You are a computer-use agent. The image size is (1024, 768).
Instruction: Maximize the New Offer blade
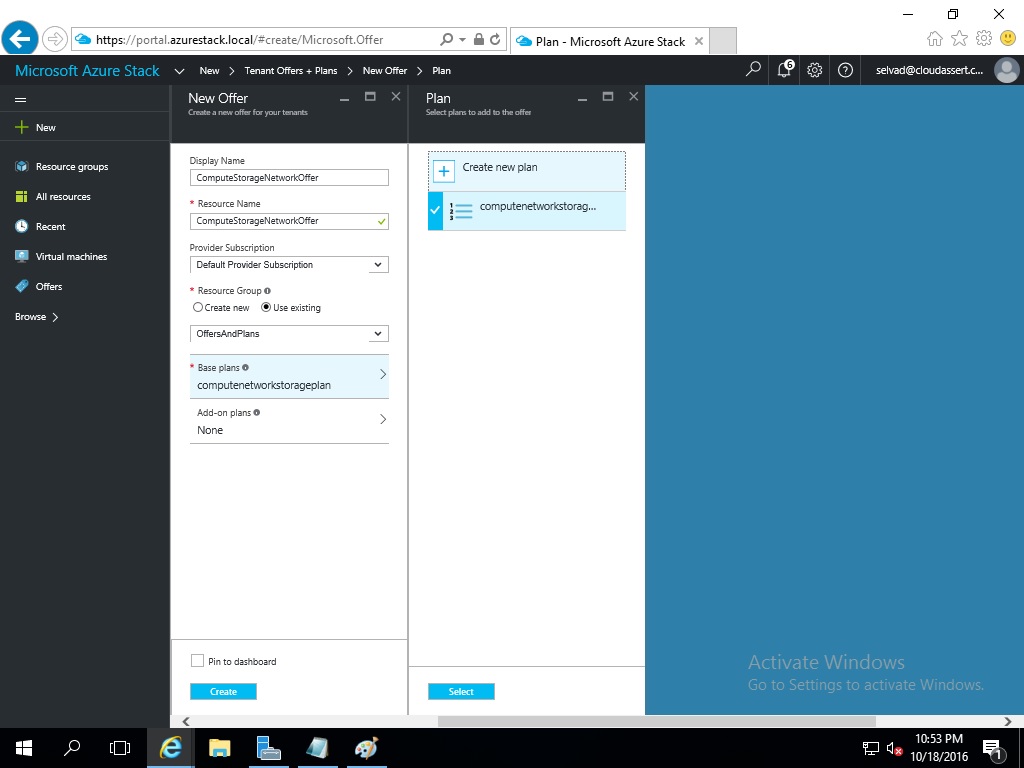pyautogui.click(x=370, y=97)
